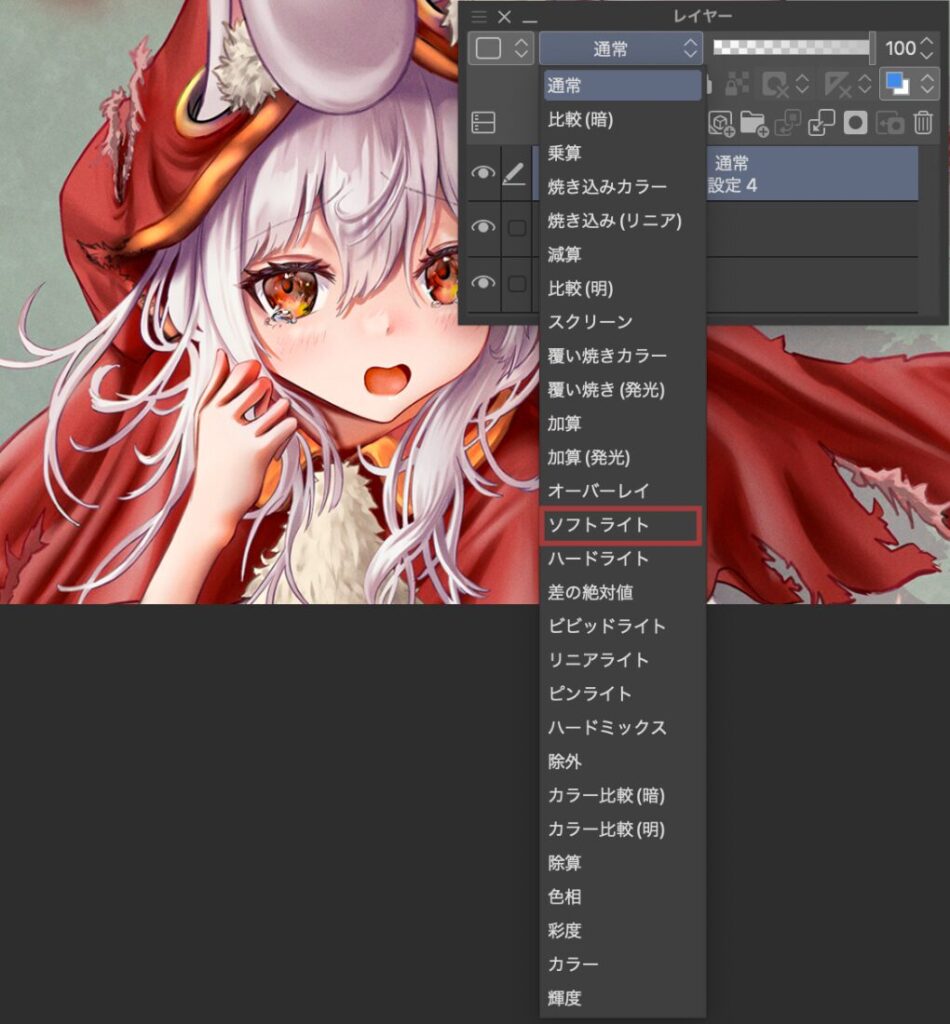Choose the 焼き込みカラー blend mode
The height and width of the screenshot is (1024, 950).
622,187
